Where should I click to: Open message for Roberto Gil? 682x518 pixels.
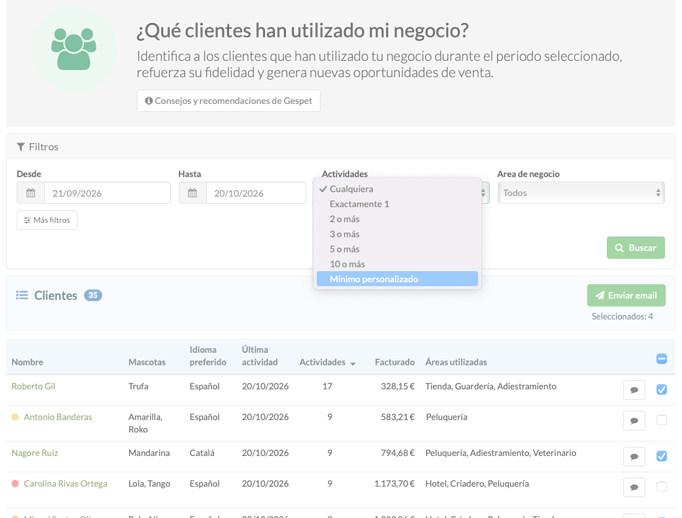(x=634, y=390)
